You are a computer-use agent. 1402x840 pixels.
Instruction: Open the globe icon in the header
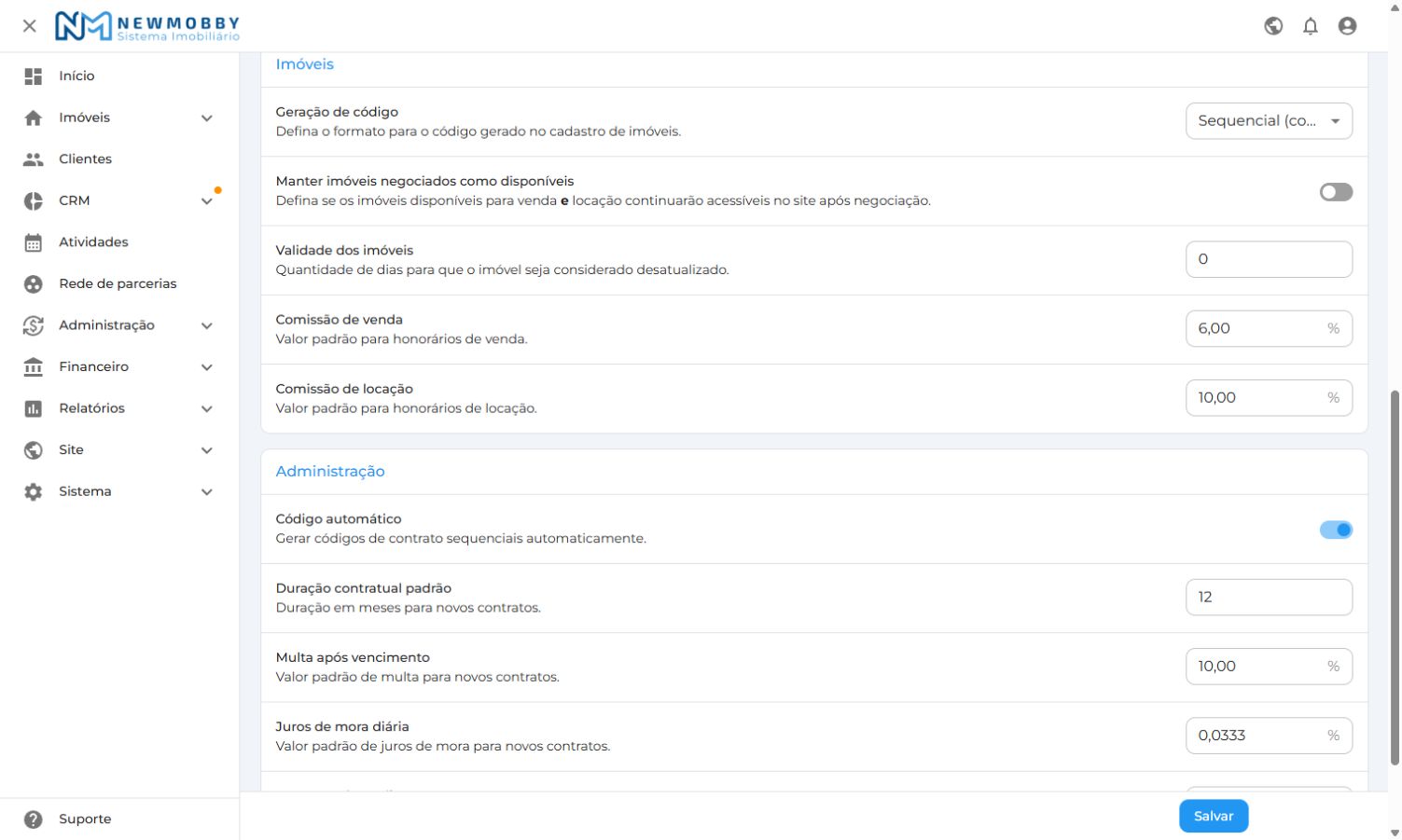(x=1273, y=26)
